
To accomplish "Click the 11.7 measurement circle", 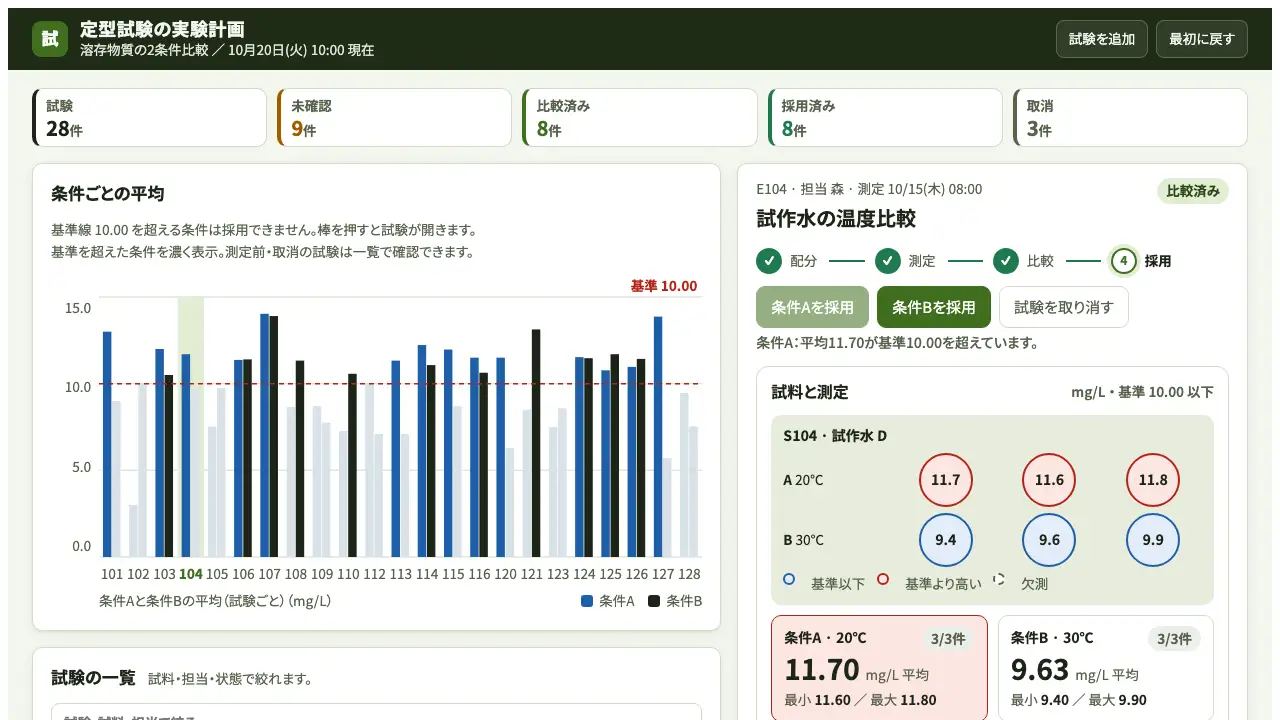I will point(945,480).
